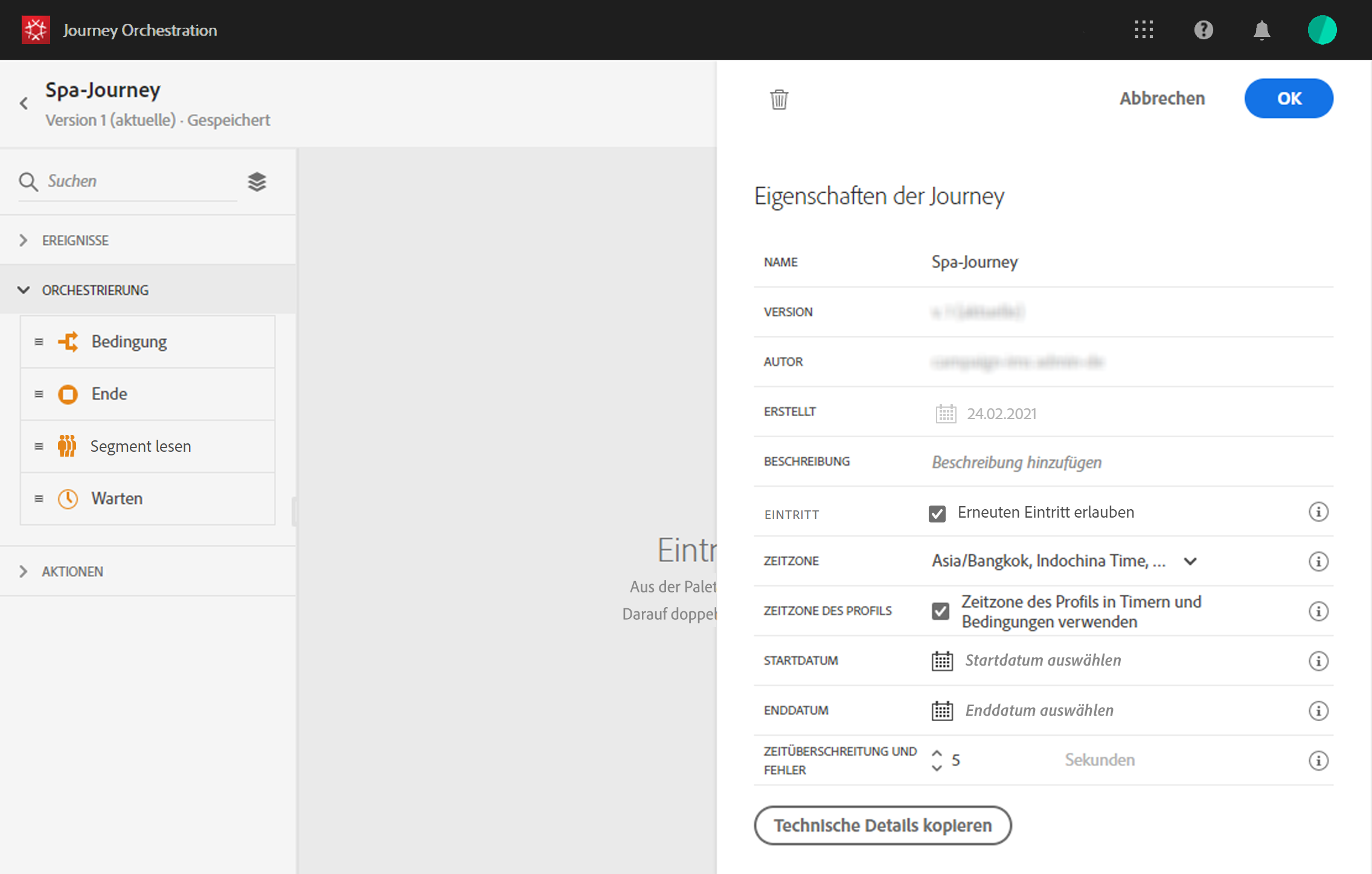Click the Abbrechen button
Viewport: 1372px width, 874px height.
coord(1162,98)
